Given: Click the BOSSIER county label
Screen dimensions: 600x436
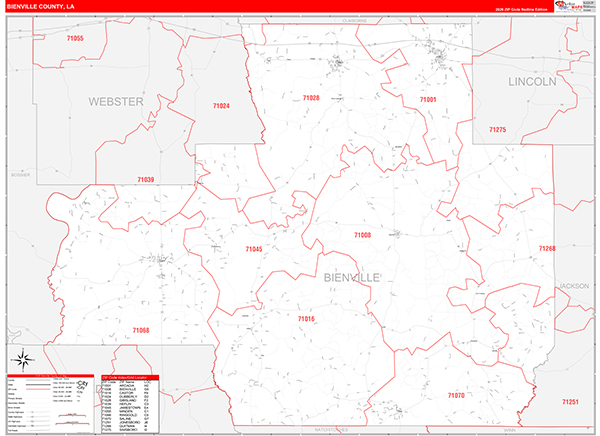Looking at the screenshot, I should [20, 175].
